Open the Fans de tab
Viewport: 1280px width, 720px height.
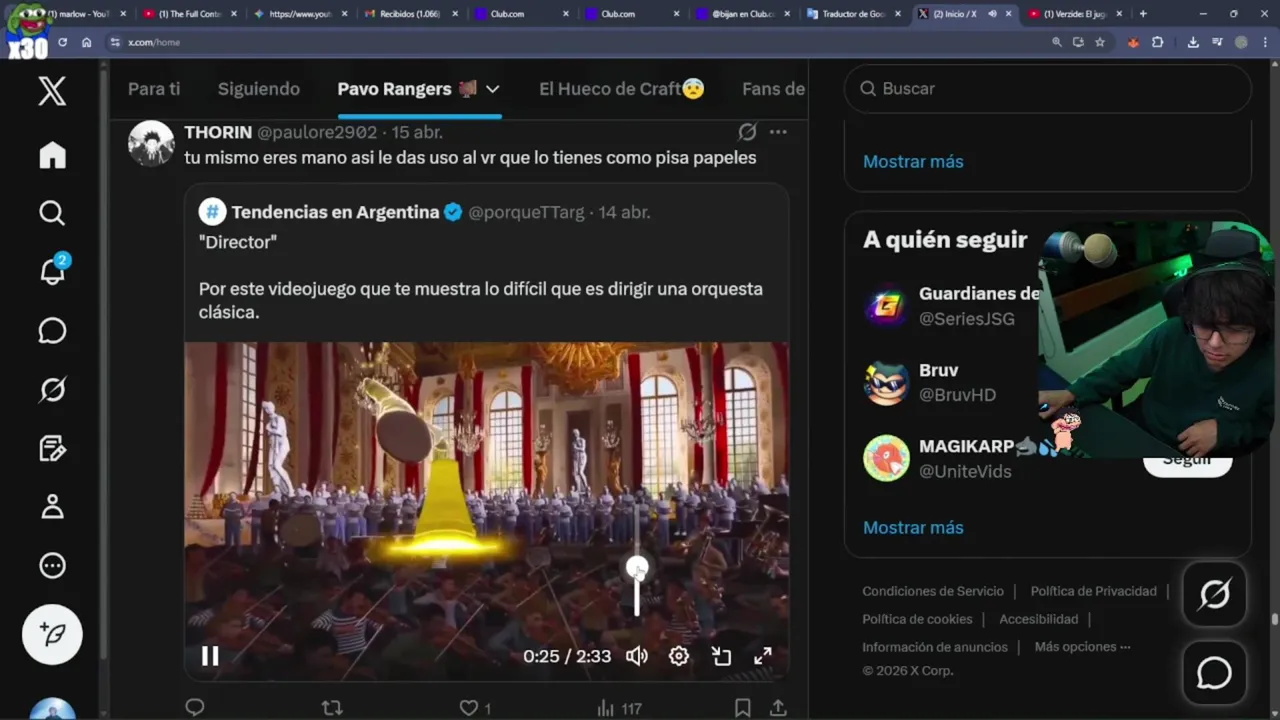click(773, 89)
